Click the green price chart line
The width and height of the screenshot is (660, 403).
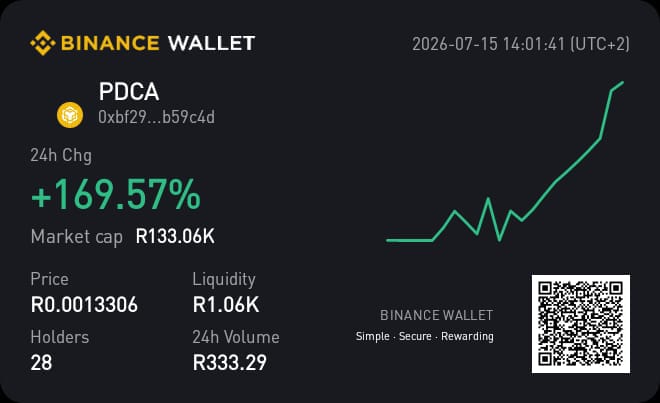(505, 162)
